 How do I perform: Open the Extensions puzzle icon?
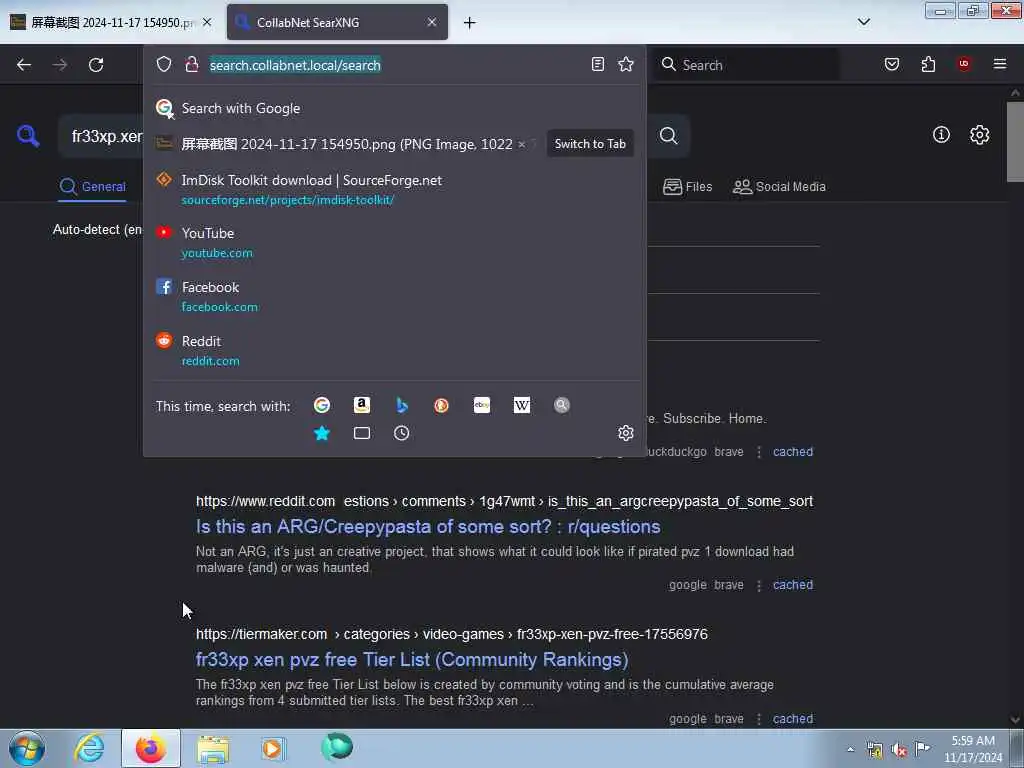coord(928,64)
